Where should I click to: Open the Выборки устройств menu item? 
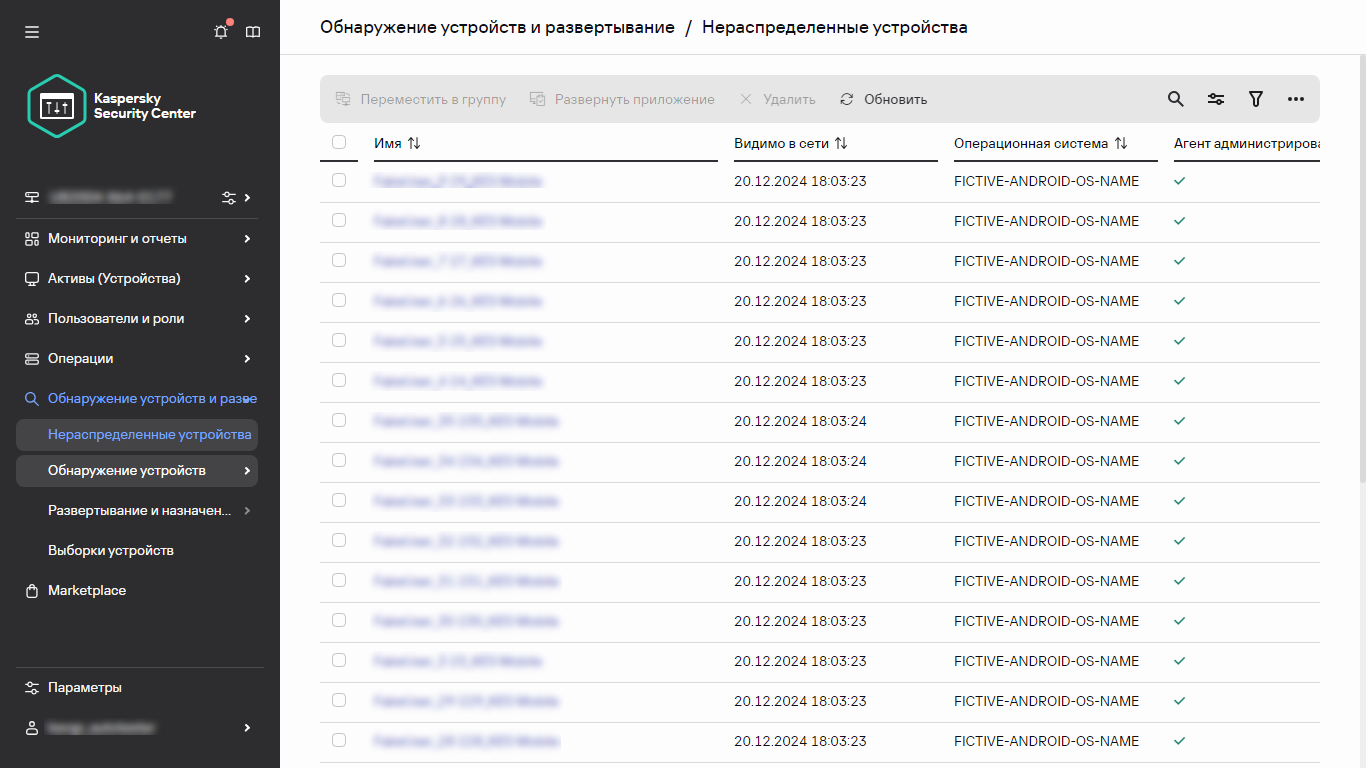pos(111,551)
